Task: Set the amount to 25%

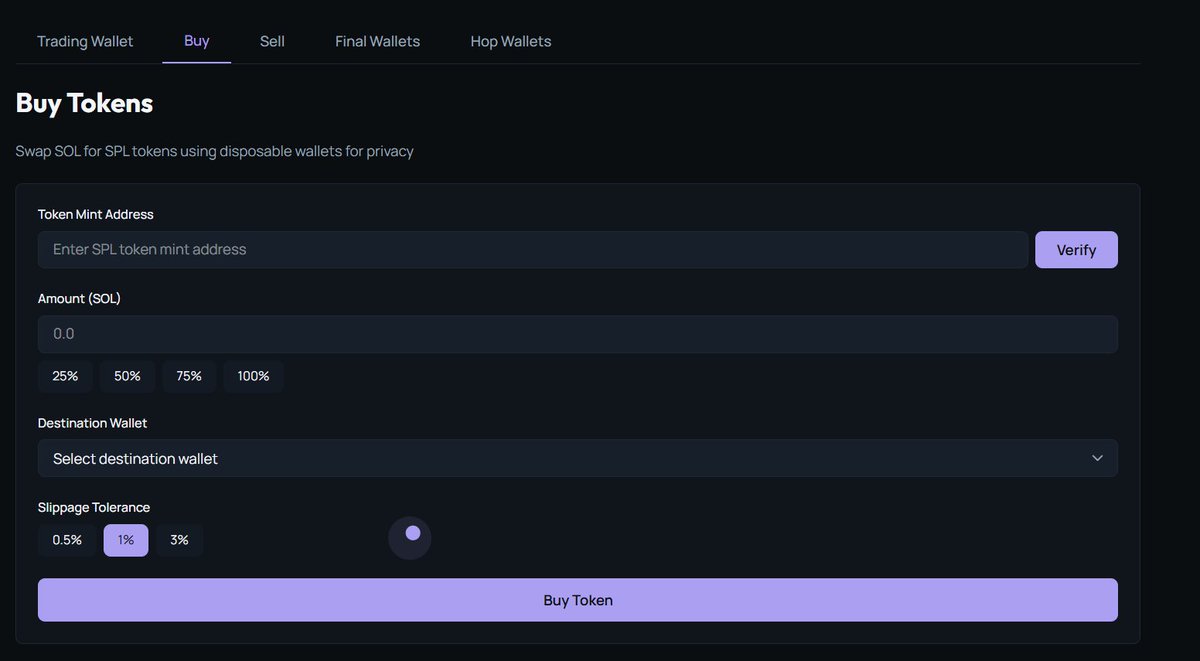Action: [x=66, y=376]
